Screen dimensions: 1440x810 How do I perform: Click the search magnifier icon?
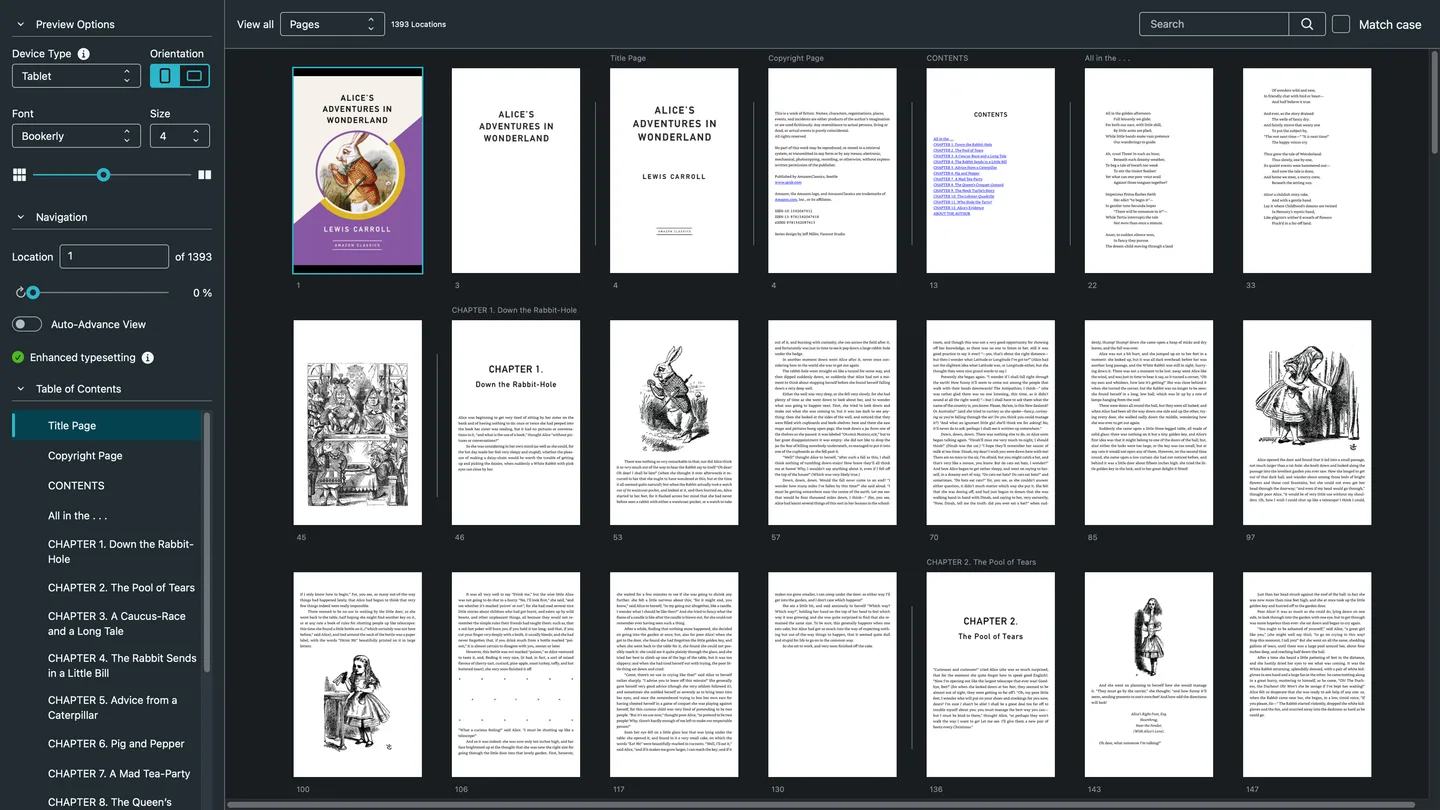1307,24
